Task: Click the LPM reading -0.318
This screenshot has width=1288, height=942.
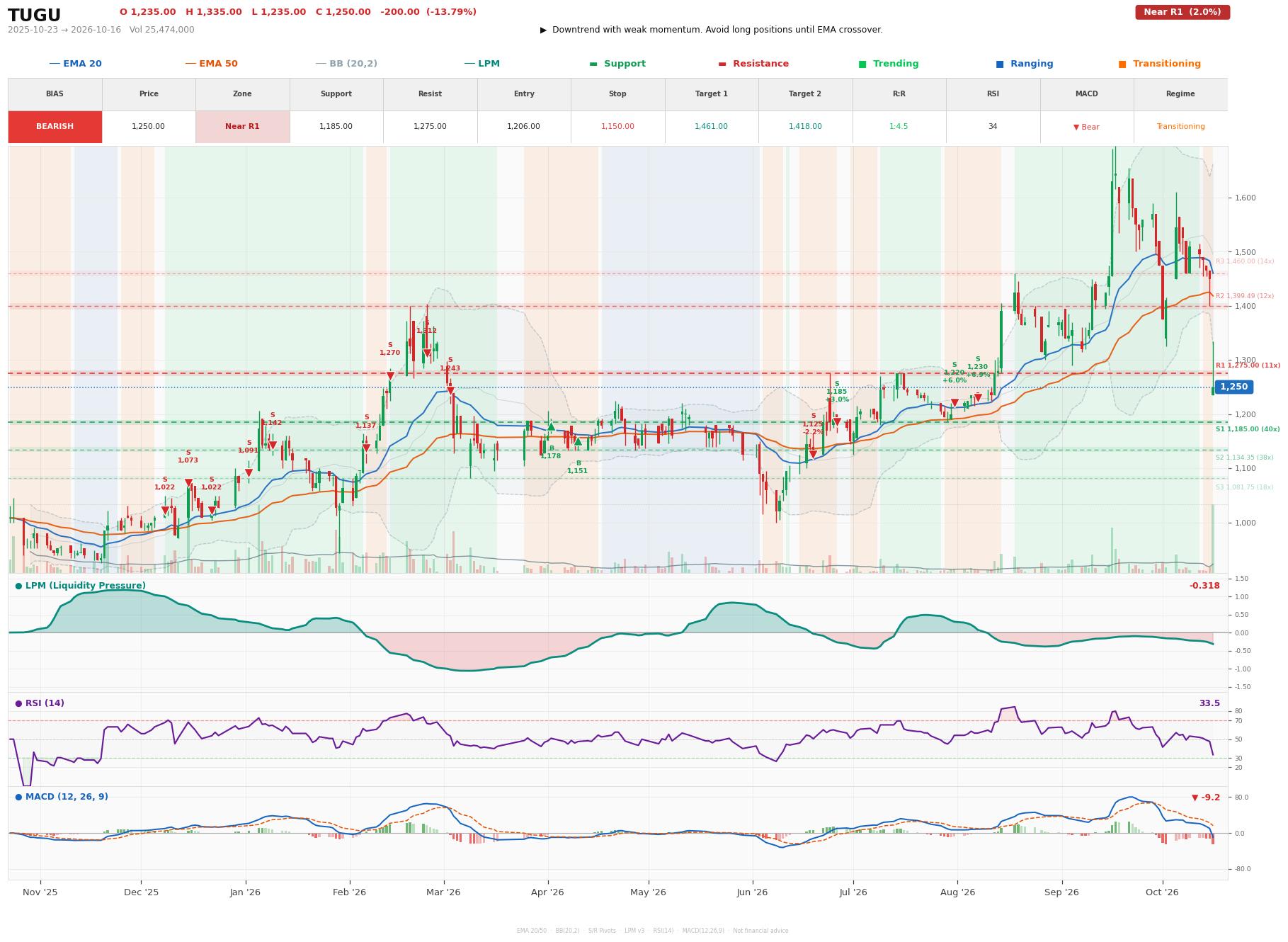Action: [x=1204, y=586]
